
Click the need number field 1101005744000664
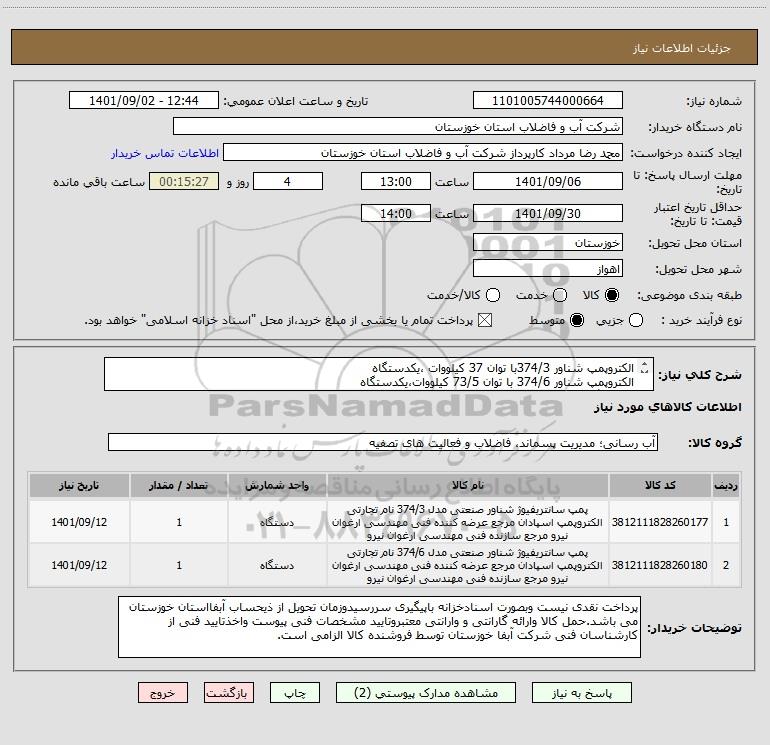pyautogui.click(x=548, y=100)
